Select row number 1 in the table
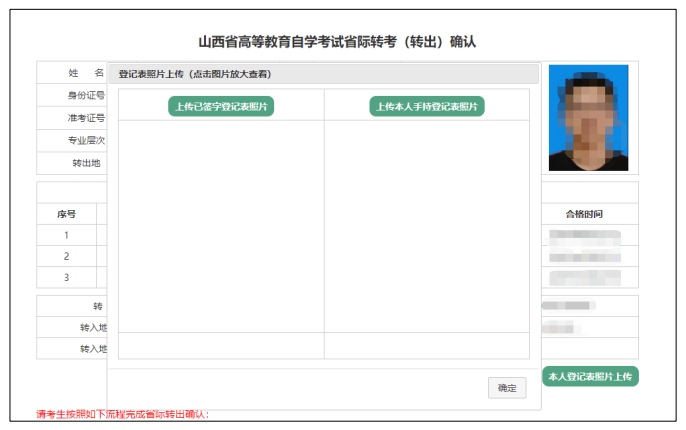Image resolution: width=686 pixels, height=430 pixels. 66,235
